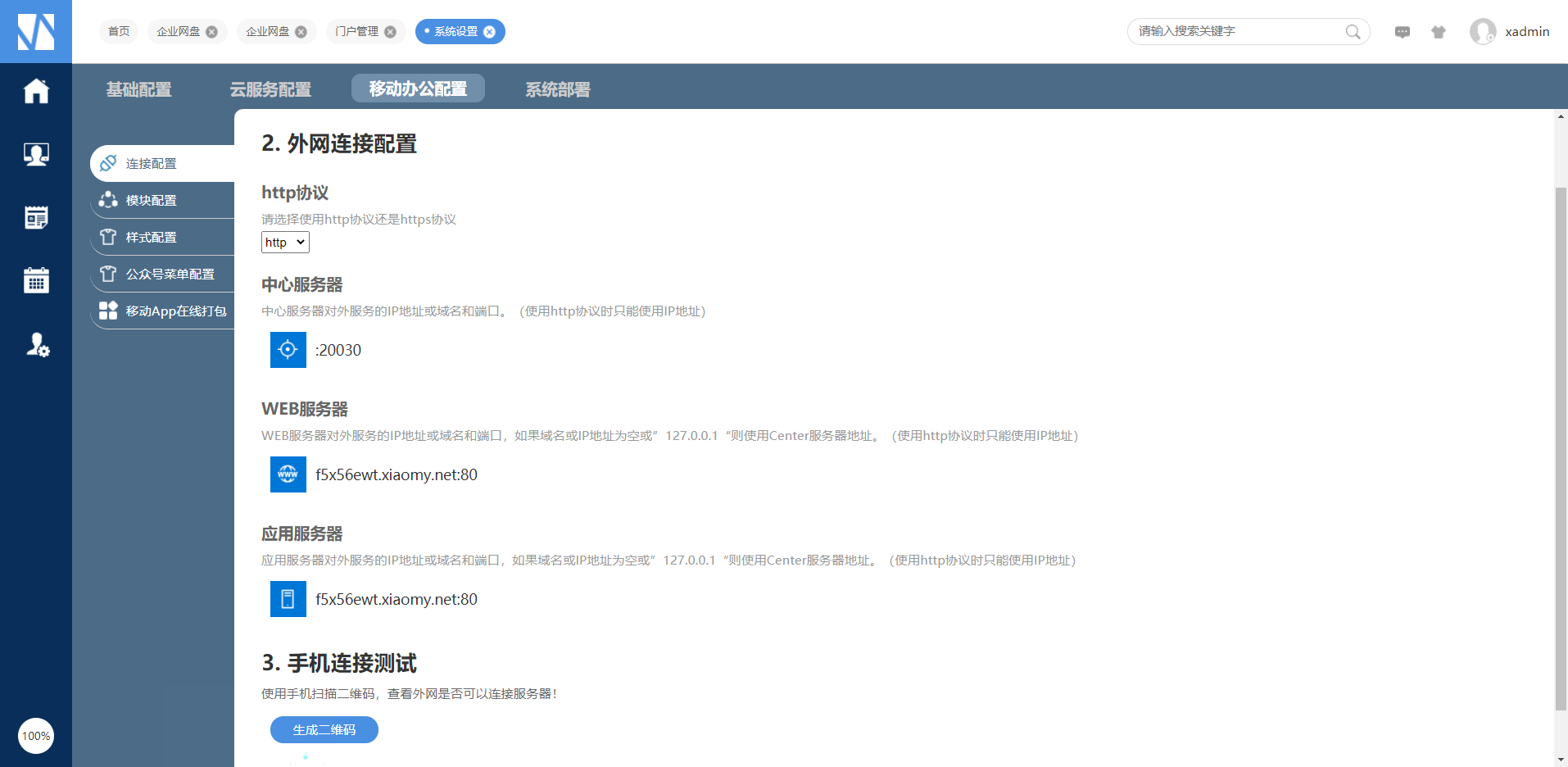The image size is (1568, 767).
Task: Open the news form icon in the left sidebar
Action: (36, 217)
